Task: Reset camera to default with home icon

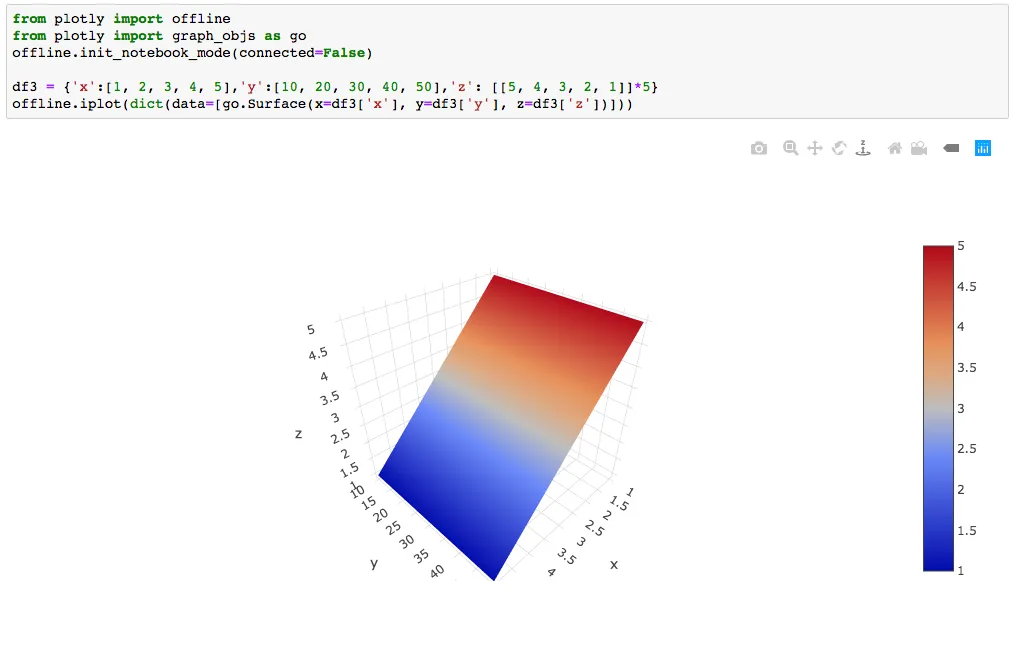Action: [x=895, y=149]
